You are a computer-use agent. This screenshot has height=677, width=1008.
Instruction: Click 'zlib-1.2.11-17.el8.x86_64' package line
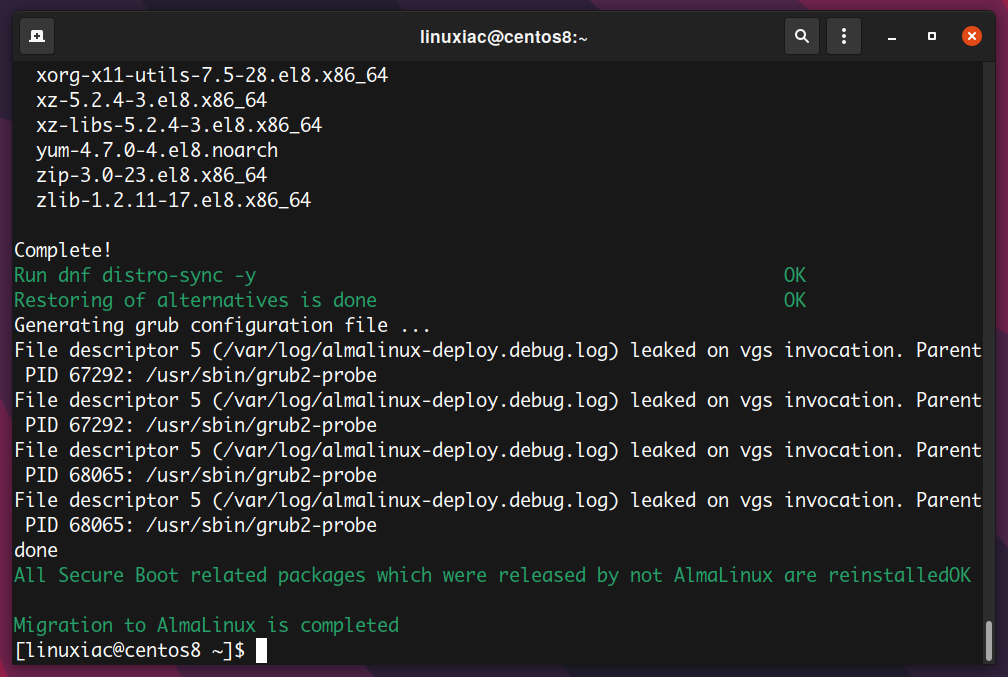point(174,200)
